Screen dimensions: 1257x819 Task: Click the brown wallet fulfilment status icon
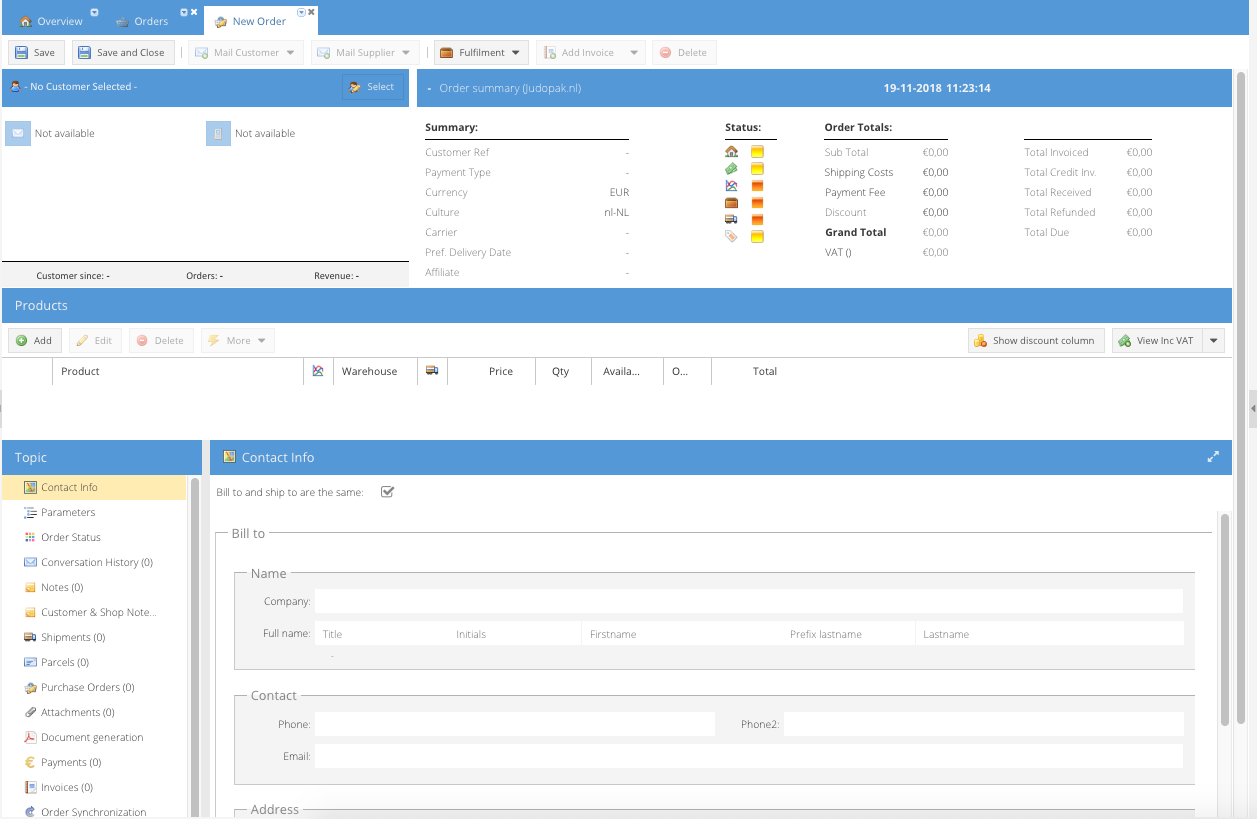pyautogui.click(x=731, y=203)
